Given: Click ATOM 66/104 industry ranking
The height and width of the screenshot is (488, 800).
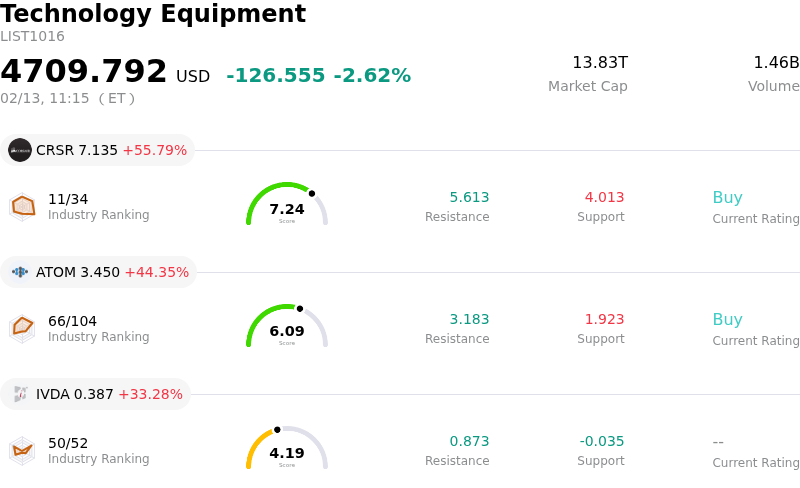Looking at the screenshot, I should (x=72, y=321).
